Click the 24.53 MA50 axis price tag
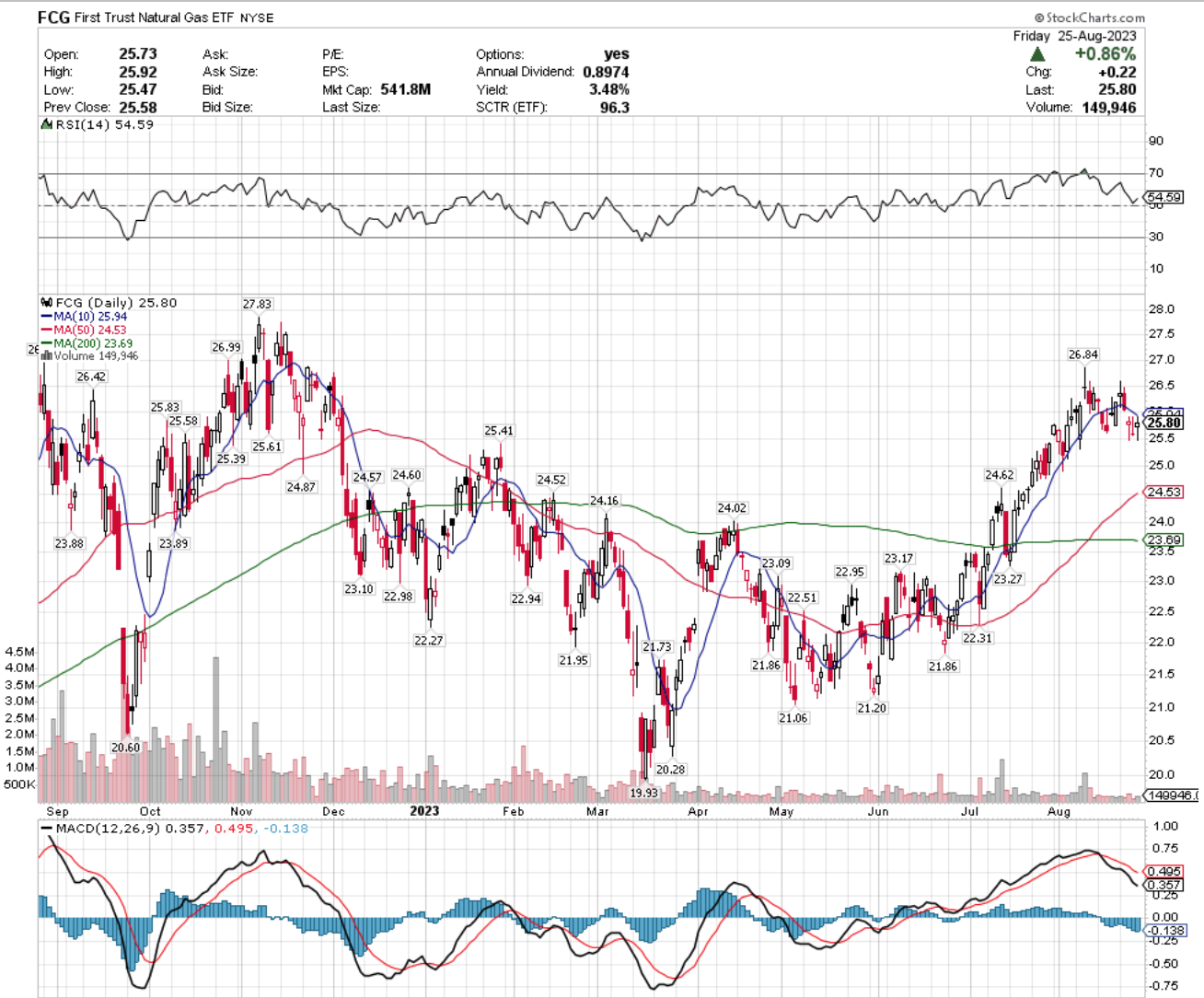The height and width of the screenshot is (998, 1204). point(1164,493)
